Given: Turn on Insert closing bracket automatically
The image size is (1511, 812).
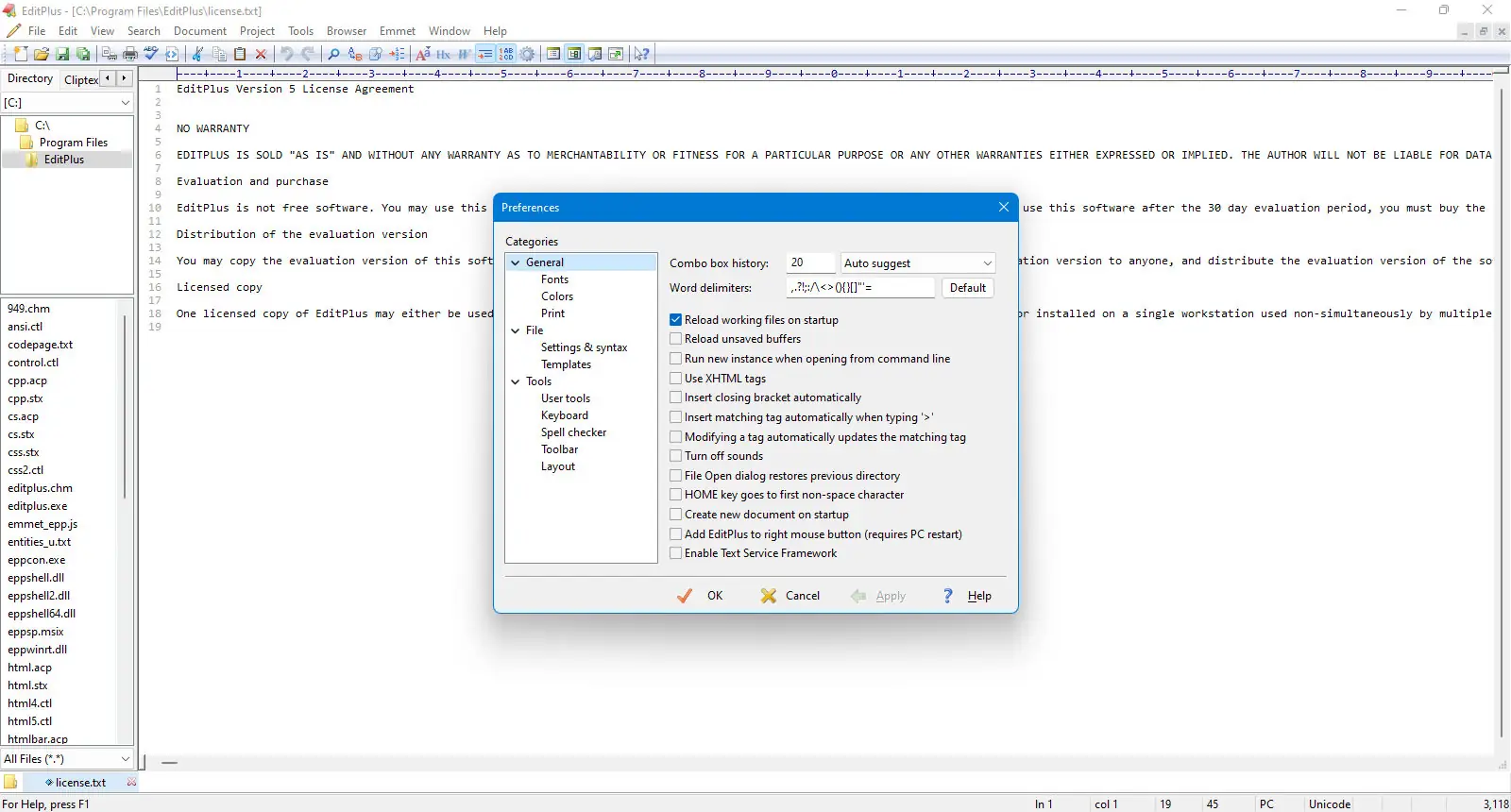Looking at the screenshot, I should click(675, 398).
